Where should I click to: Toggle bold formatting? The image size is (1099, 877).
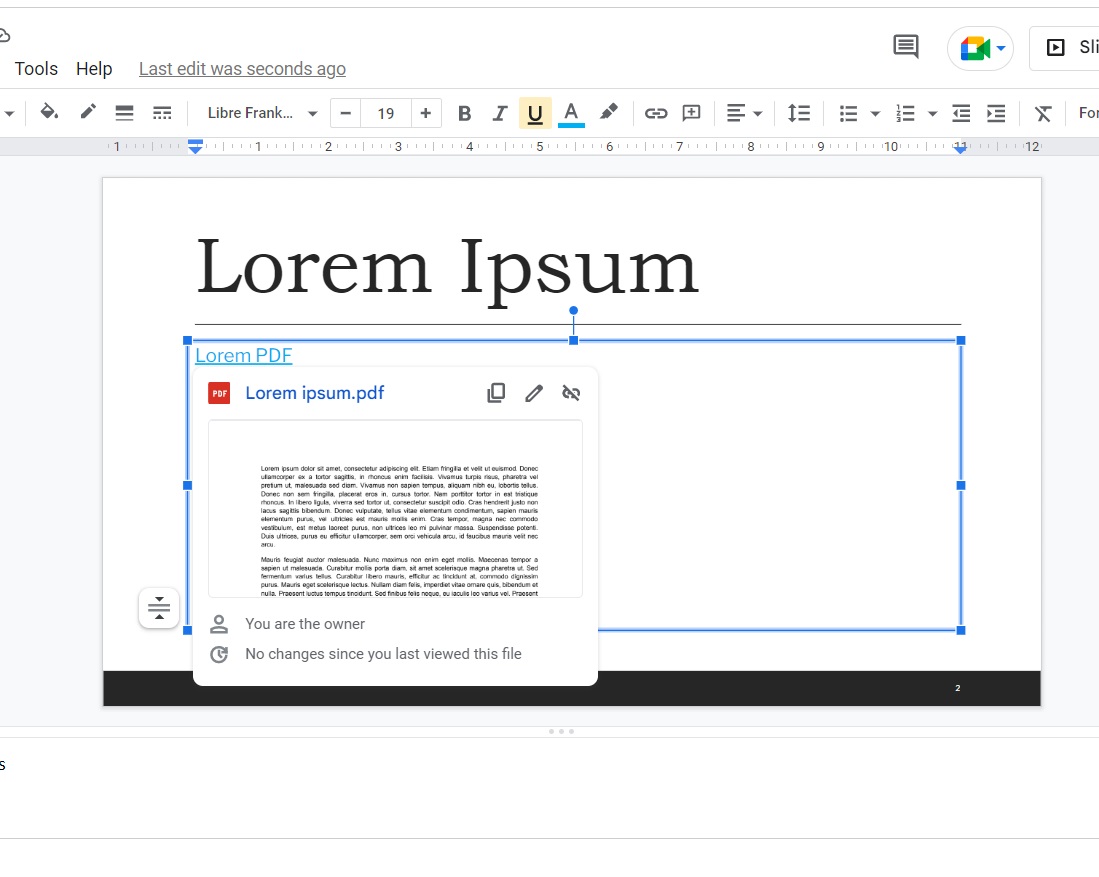click(464, 112)
